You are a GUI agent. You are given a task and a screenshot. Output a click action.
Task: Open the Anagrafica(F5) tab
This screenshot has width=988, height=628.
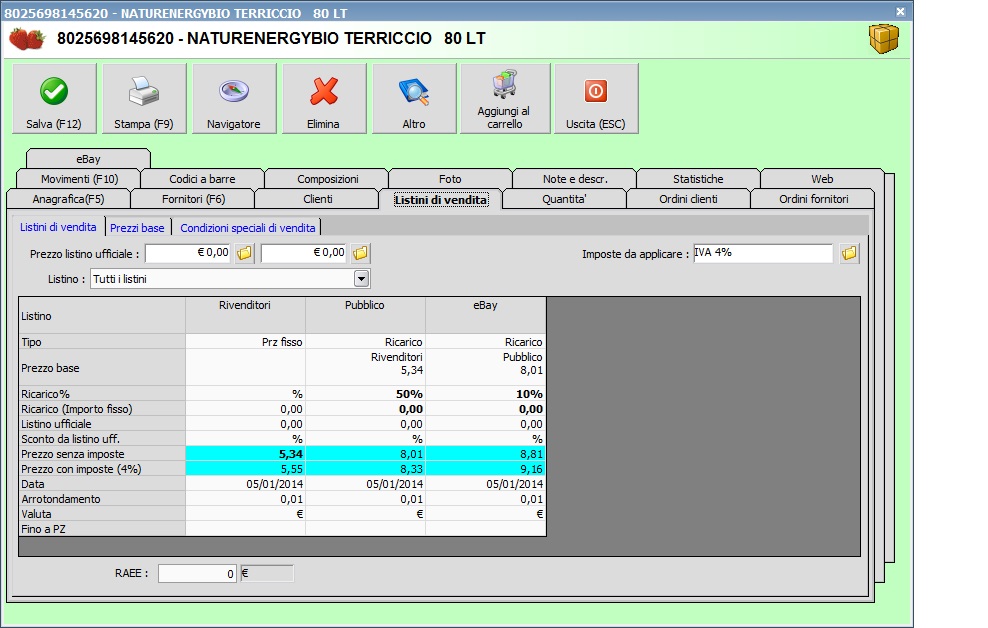[68, 199]
